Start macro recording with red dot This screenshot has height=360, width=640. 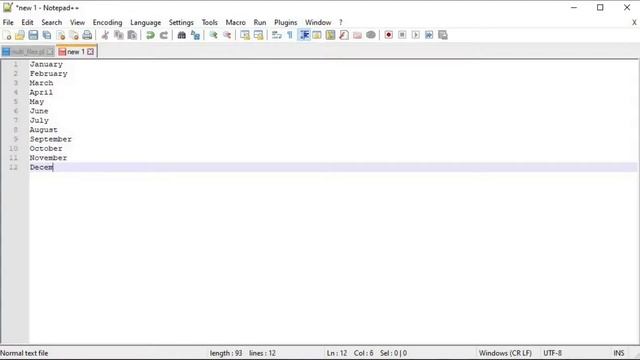pyautogui.click(x=389, y=35)
